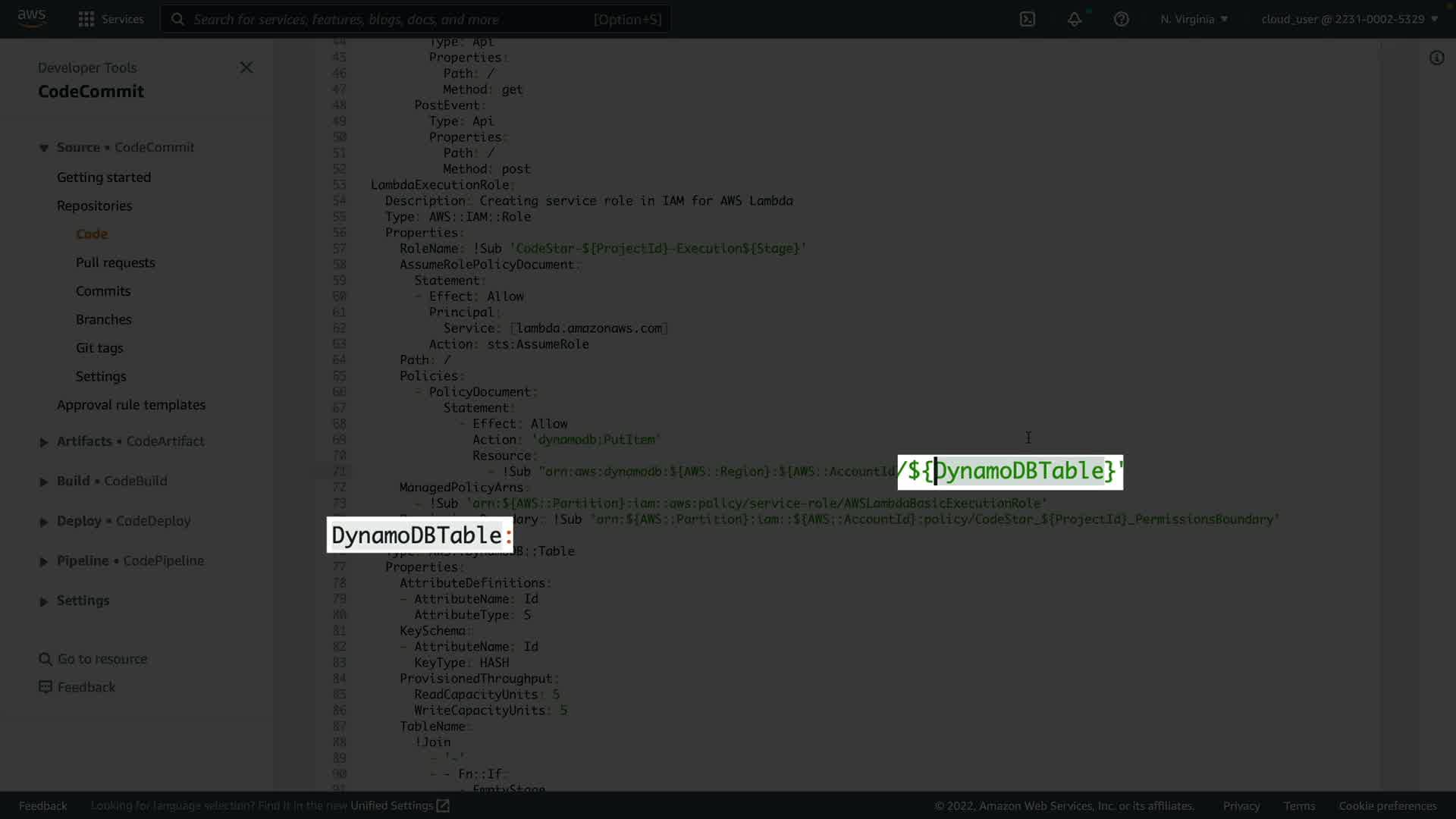The image size is (1456, 819).
Task: Close the Developer Tools sidebar
Action: (x=246, y=67)
